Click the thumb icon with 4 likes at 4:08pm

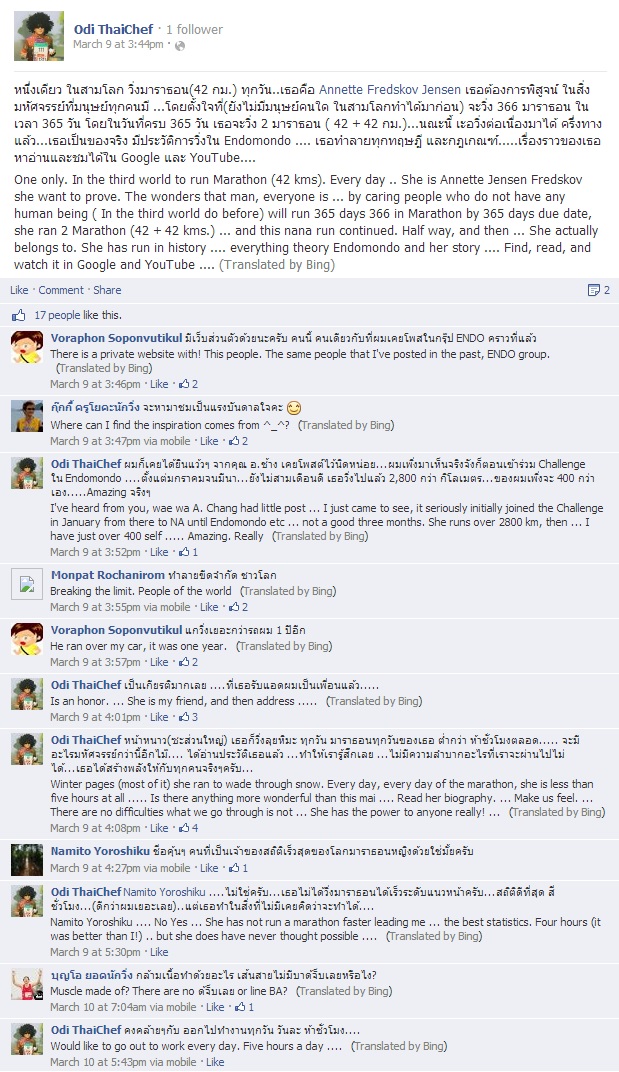click(x=184, y=828)
